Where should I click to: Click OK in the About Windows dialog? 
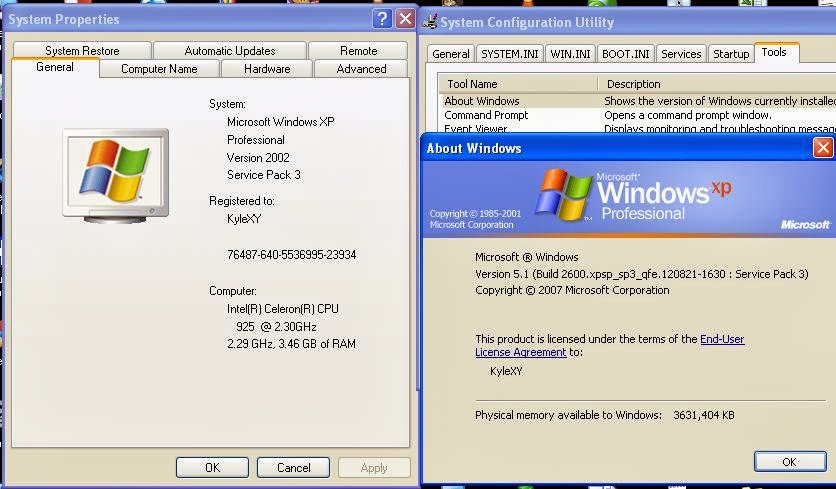pos(790,462)
